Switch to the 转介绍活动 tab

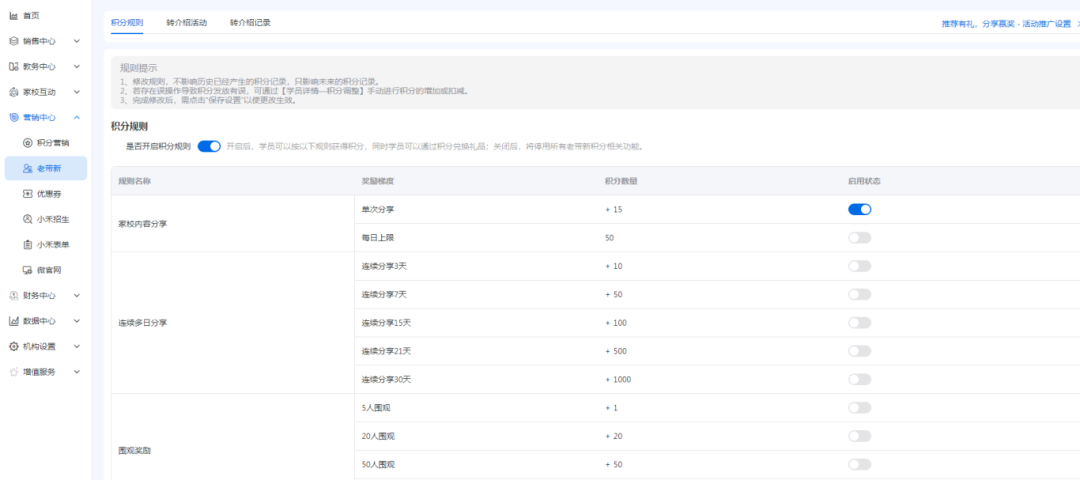click(186, 22)
